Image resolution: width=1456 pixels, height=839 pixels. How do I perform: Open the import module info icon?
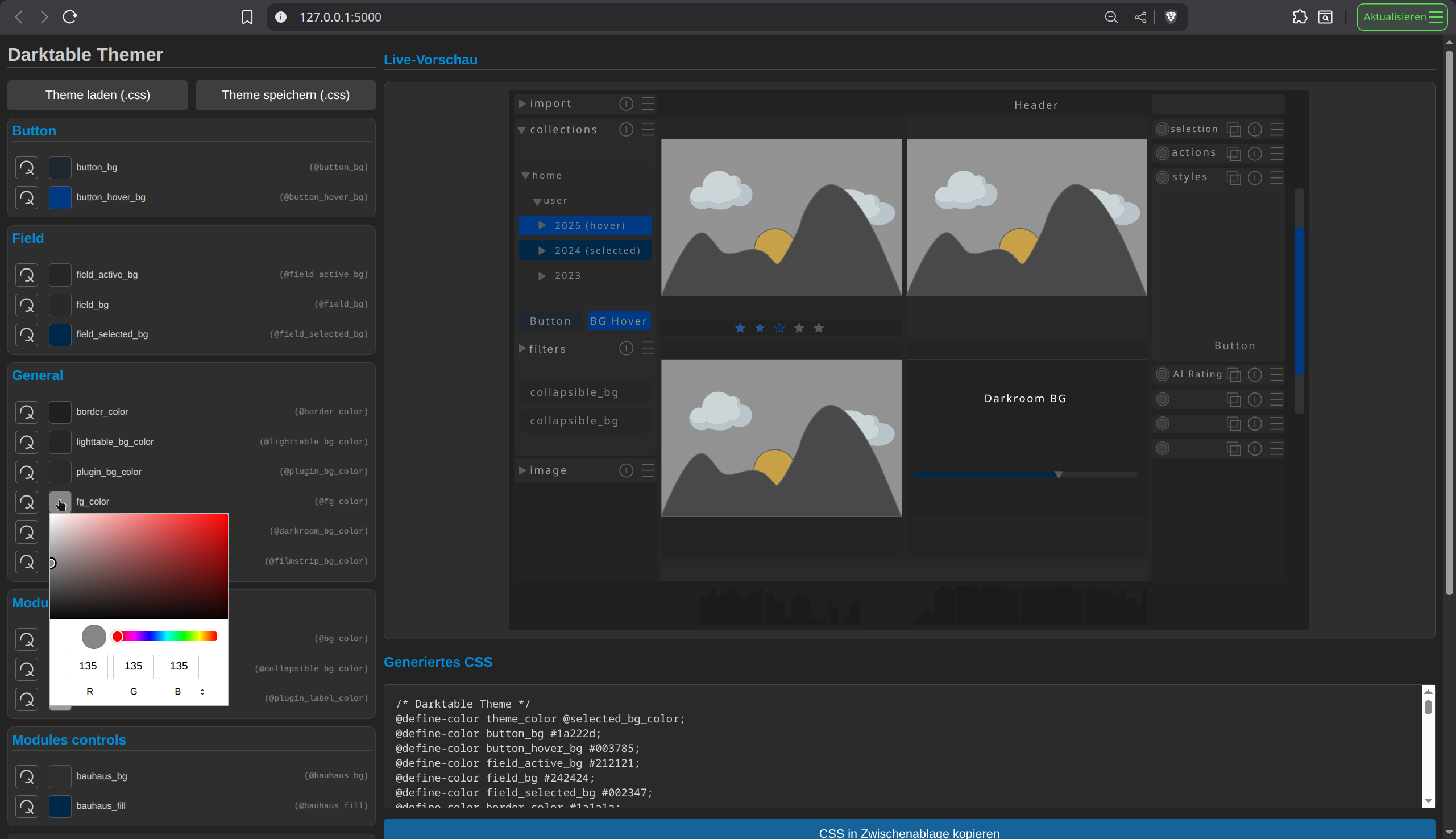pyautogui.click(x=626, y=104)
